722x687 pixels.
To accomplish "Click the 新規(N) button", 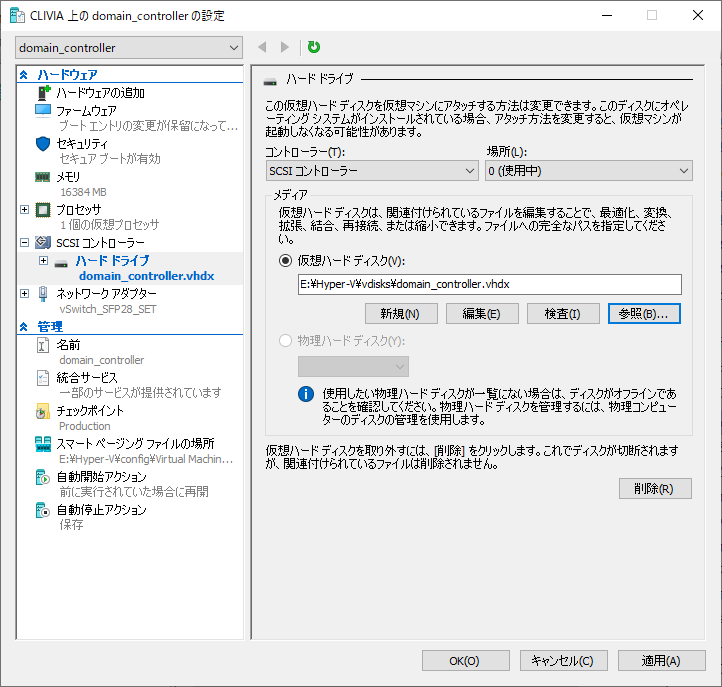I will [x=401, y=314].
